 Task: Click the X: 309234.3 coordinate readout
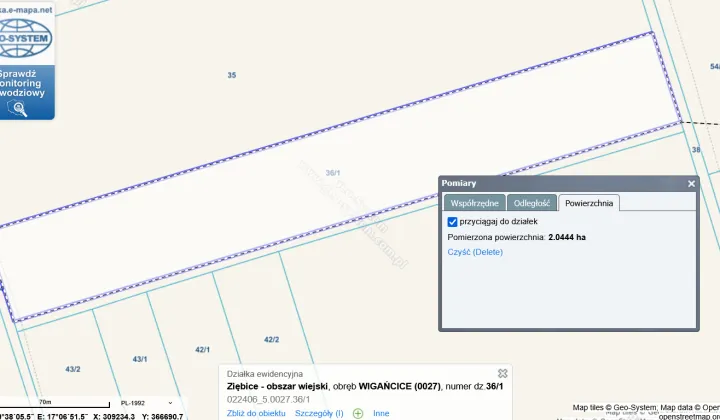114,416
